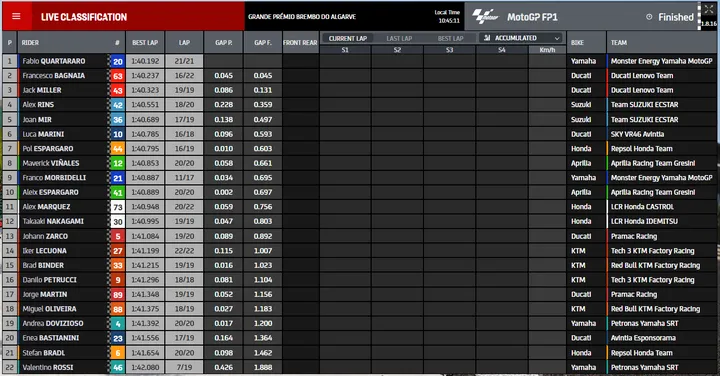This screenshot has width=720, height=376.
Task: Select rider Luca MARINI
Action: [x=43, y=134]
